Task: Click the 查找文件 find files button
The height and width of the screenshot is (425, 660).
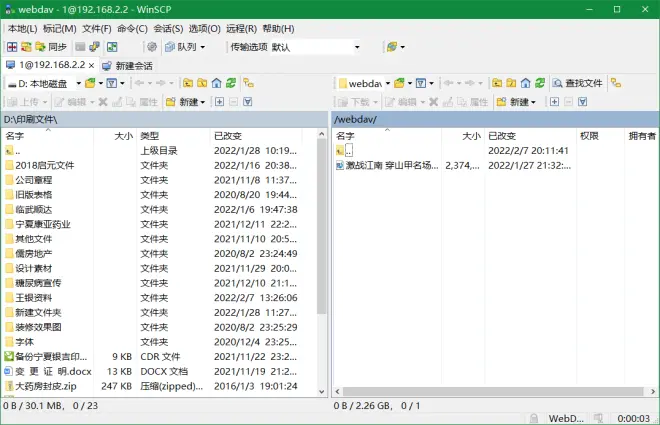Action: point(578,83)
